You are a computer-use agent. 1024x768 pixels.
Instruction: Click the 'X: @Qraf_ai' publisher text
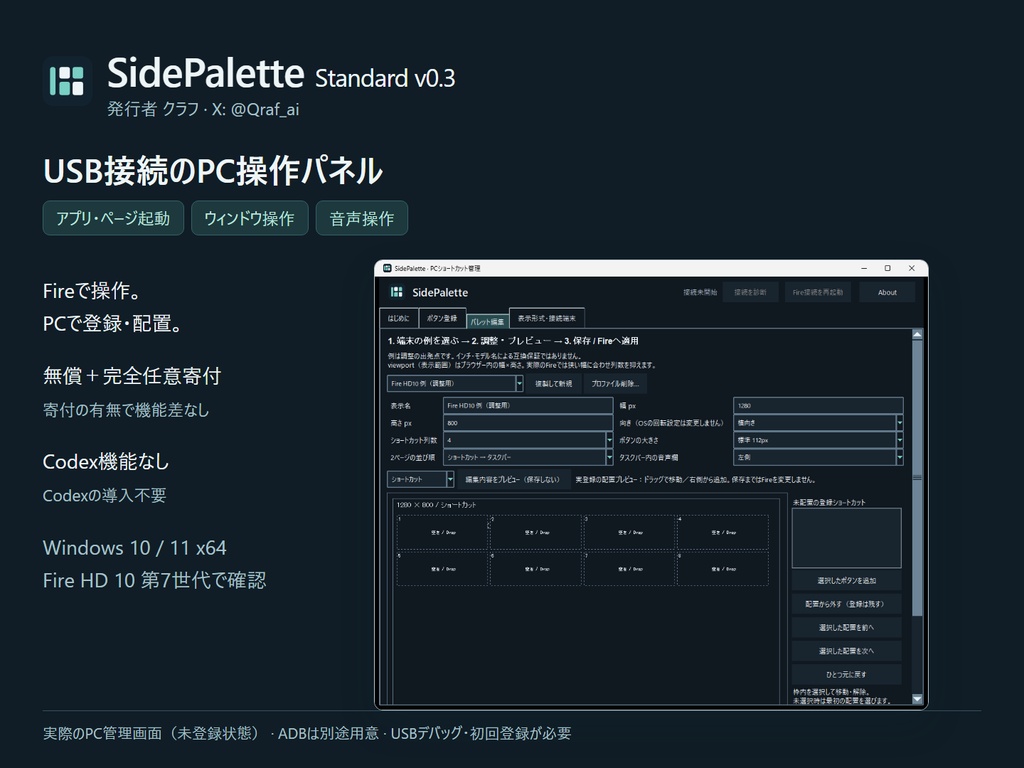(x=255, y=109)
